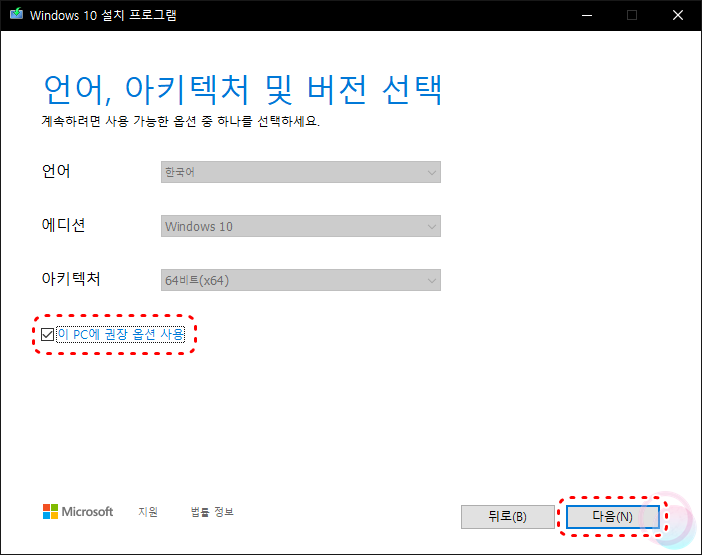
Task: Click the 다음(N) button
Action: [612, 517]
